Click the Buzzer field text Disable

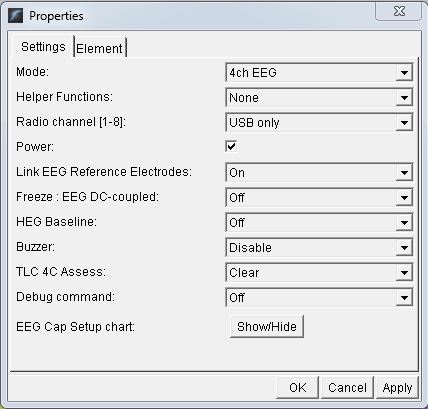(x=250, y=248)
